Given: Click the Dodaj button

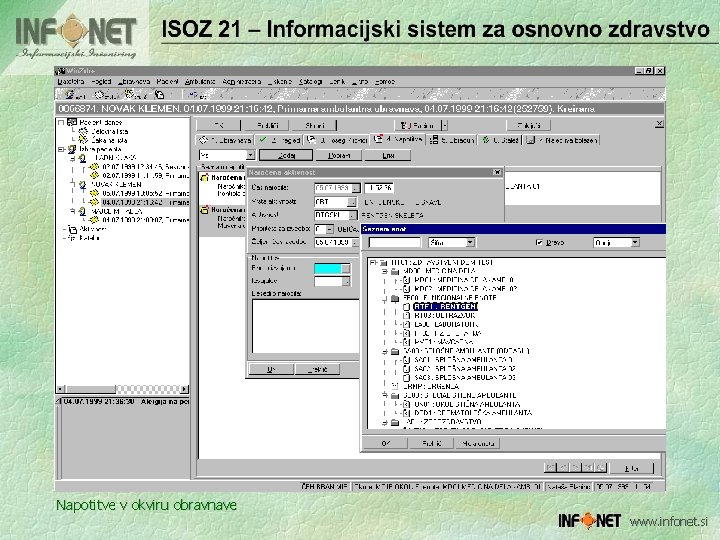Looking at the screenshot, I should (x=286, y=155).
